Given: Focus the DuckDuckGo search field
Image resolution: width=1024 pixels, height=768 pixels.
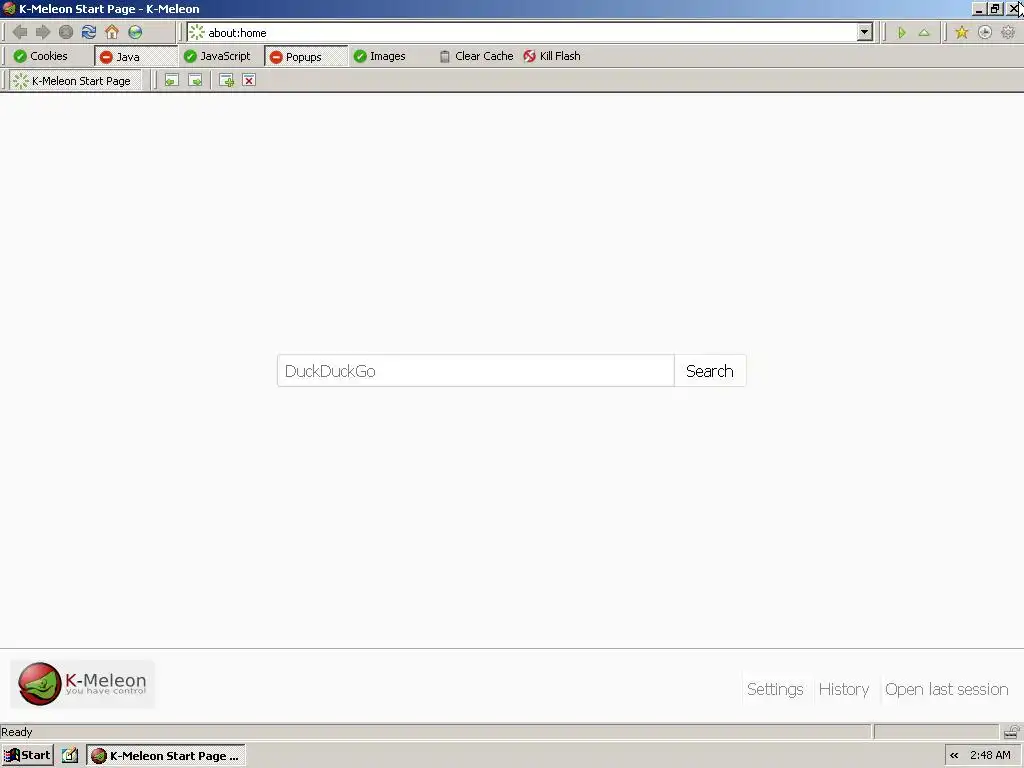Looking at the screenshot, I should [475, 371].
